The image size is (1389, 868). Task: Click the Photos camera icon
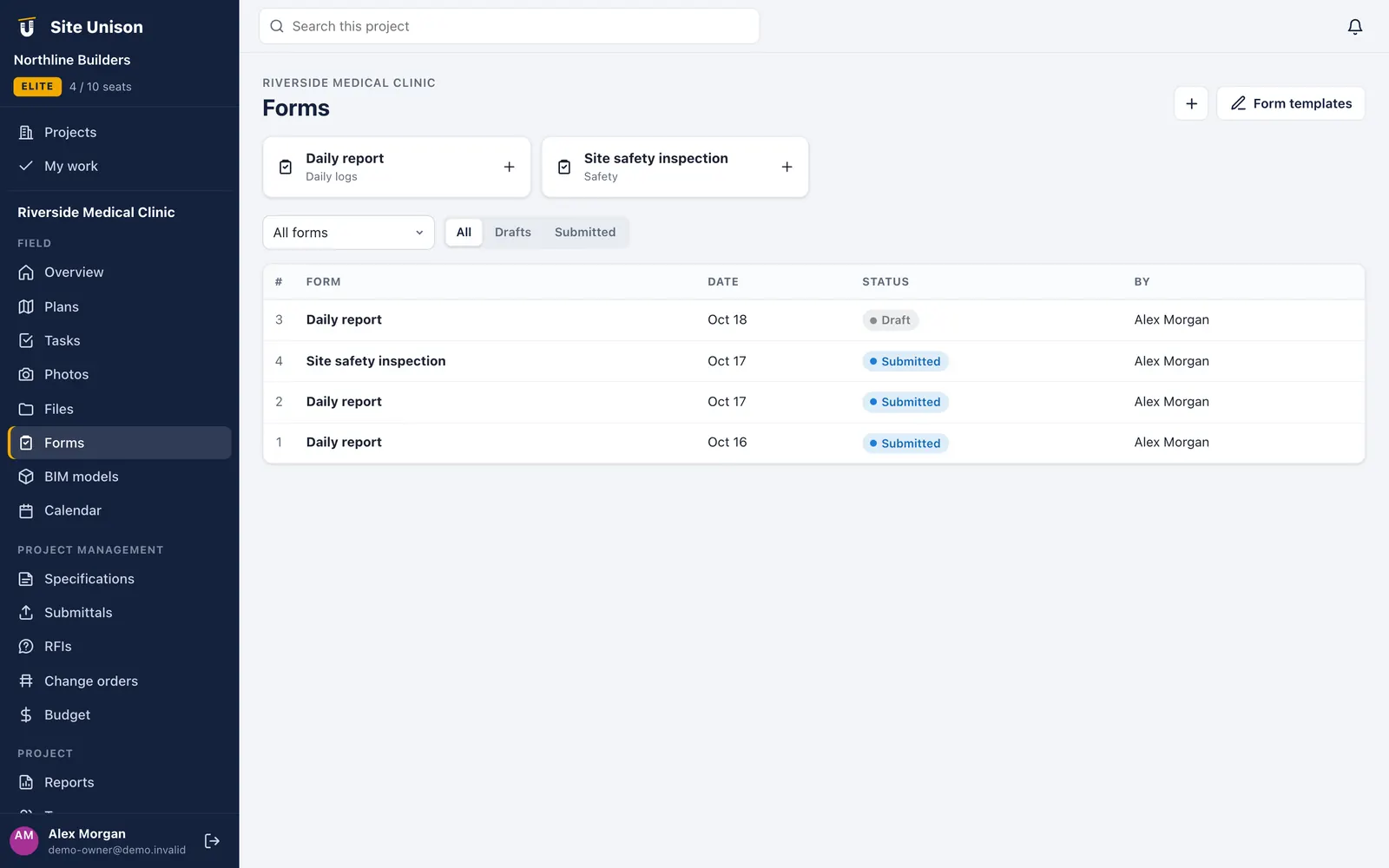pyautogui.click(x=26, y=374)
